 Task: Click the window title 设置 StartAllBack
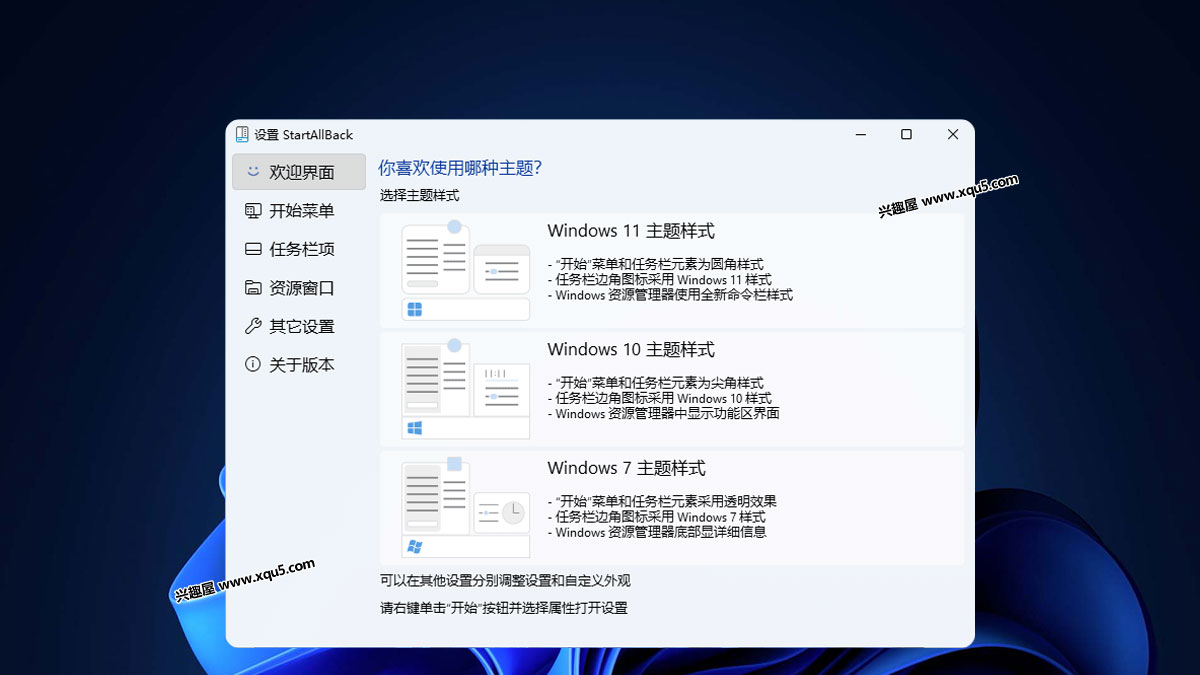coord(303,135)
